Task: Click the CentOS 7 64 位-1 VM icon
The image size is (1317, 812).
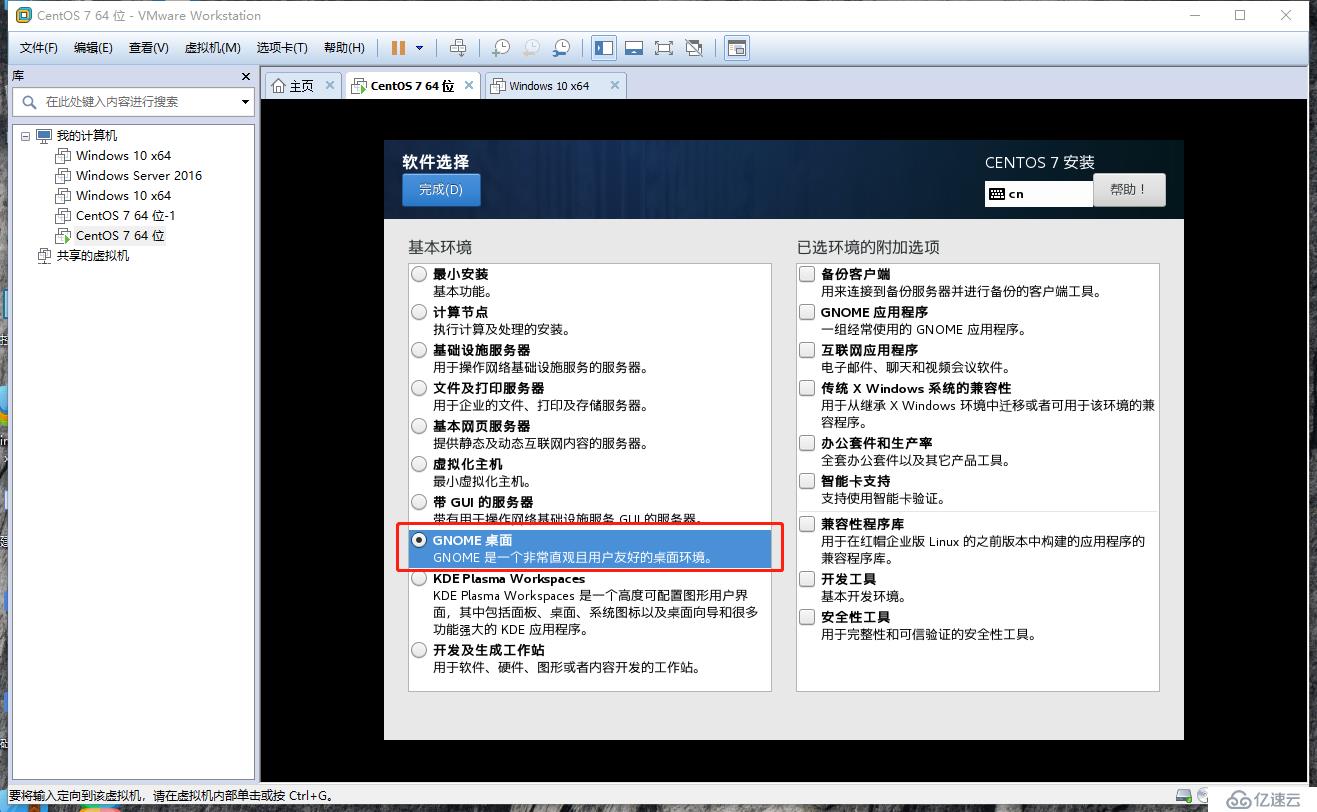Action: 63,215
